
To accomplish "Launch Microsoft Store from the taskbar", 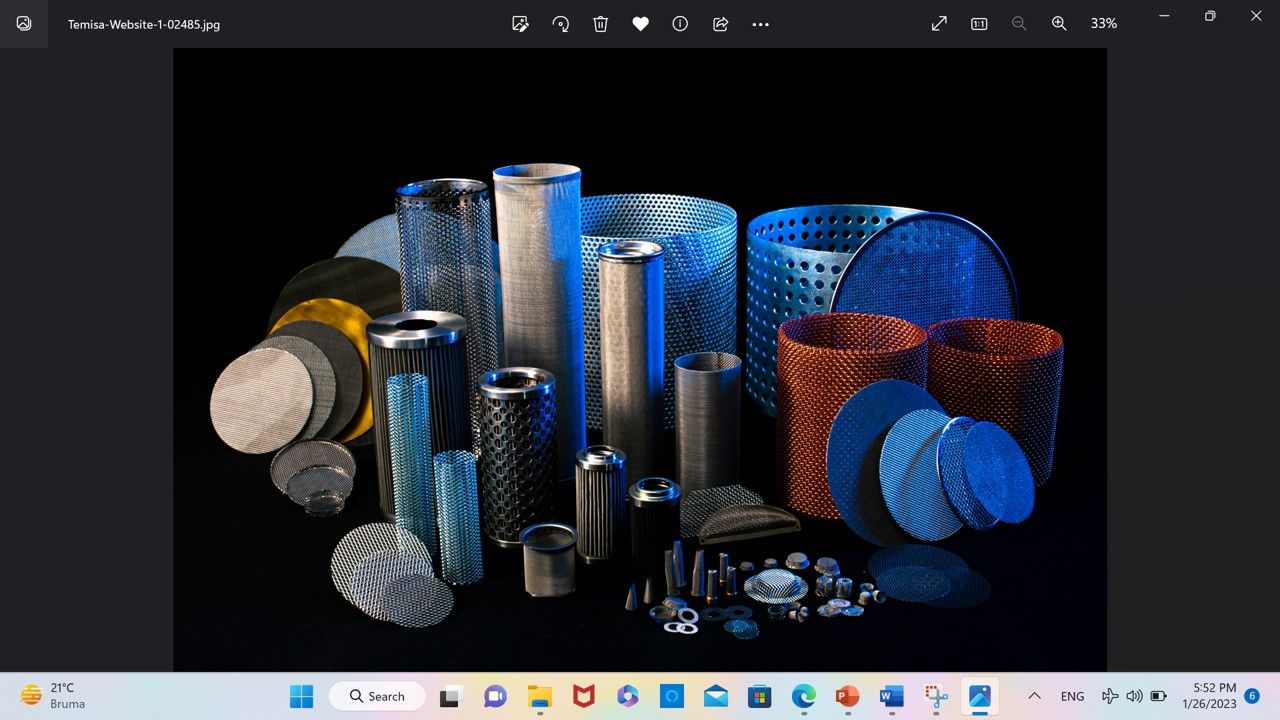I will coord(760,696).
